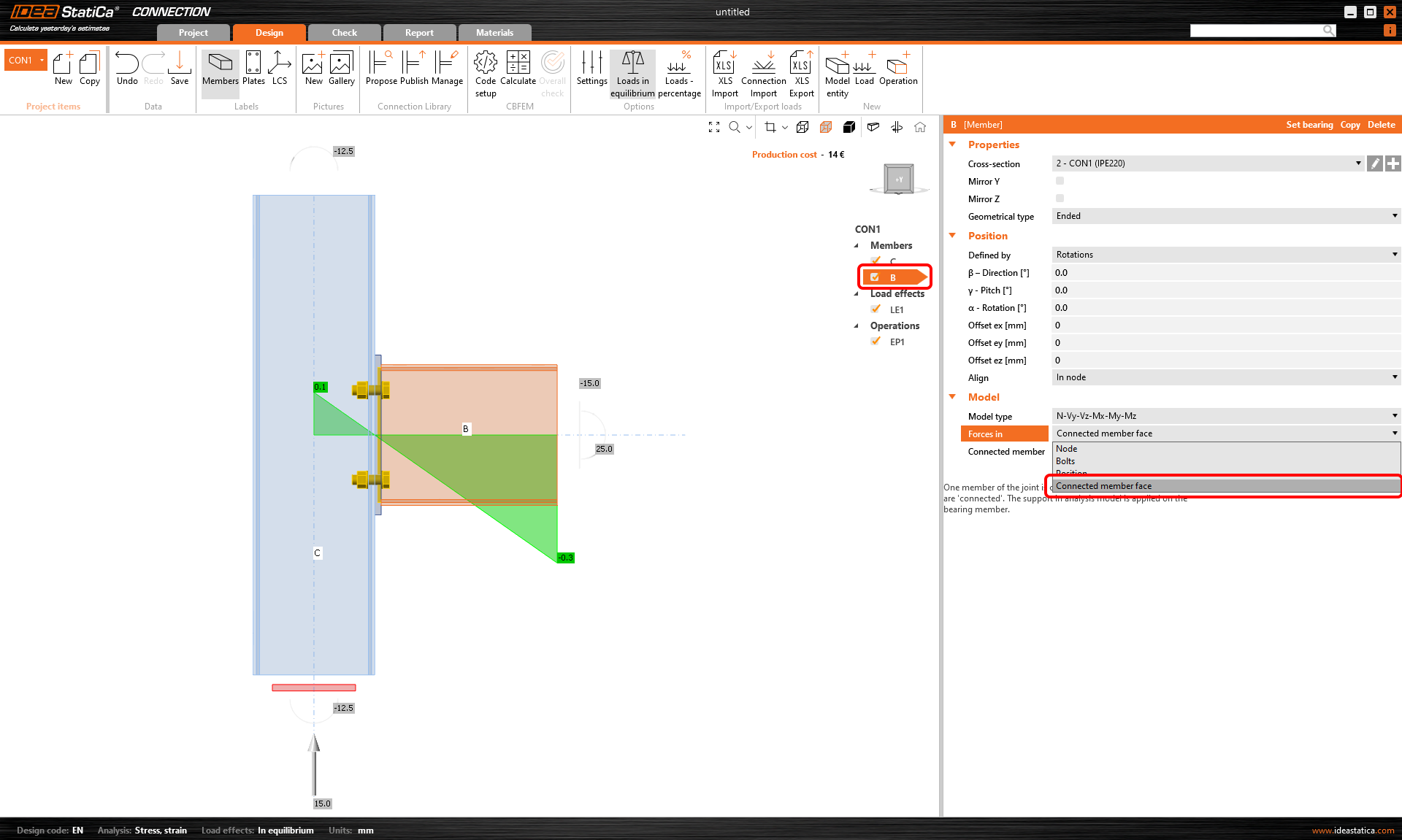Switch to the Report tab

419,32
